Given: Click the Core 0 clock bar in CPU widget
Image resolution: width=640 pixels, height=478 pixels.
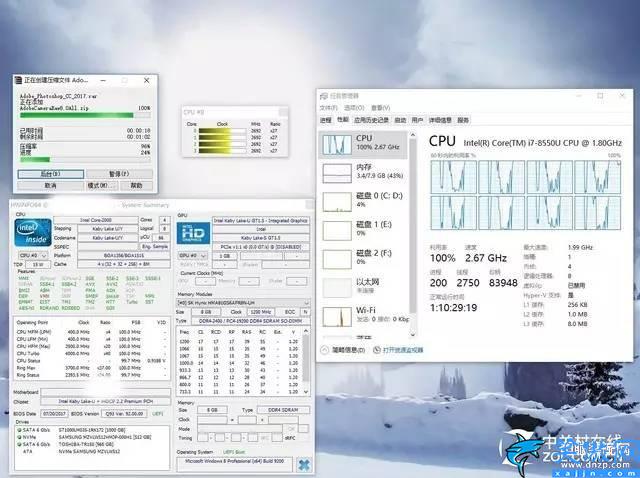Looking at the screenshot, I should [222, 131].
